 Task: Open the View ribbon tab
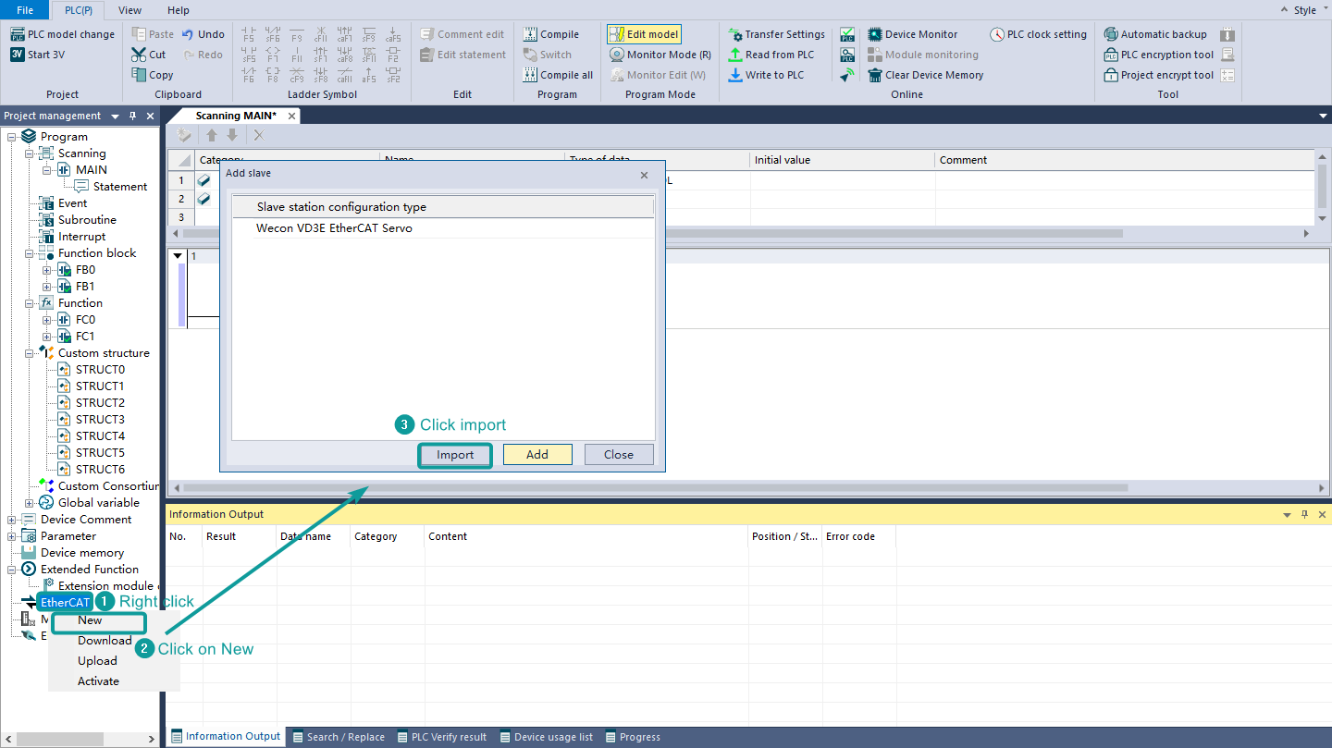tap(130, 10)
